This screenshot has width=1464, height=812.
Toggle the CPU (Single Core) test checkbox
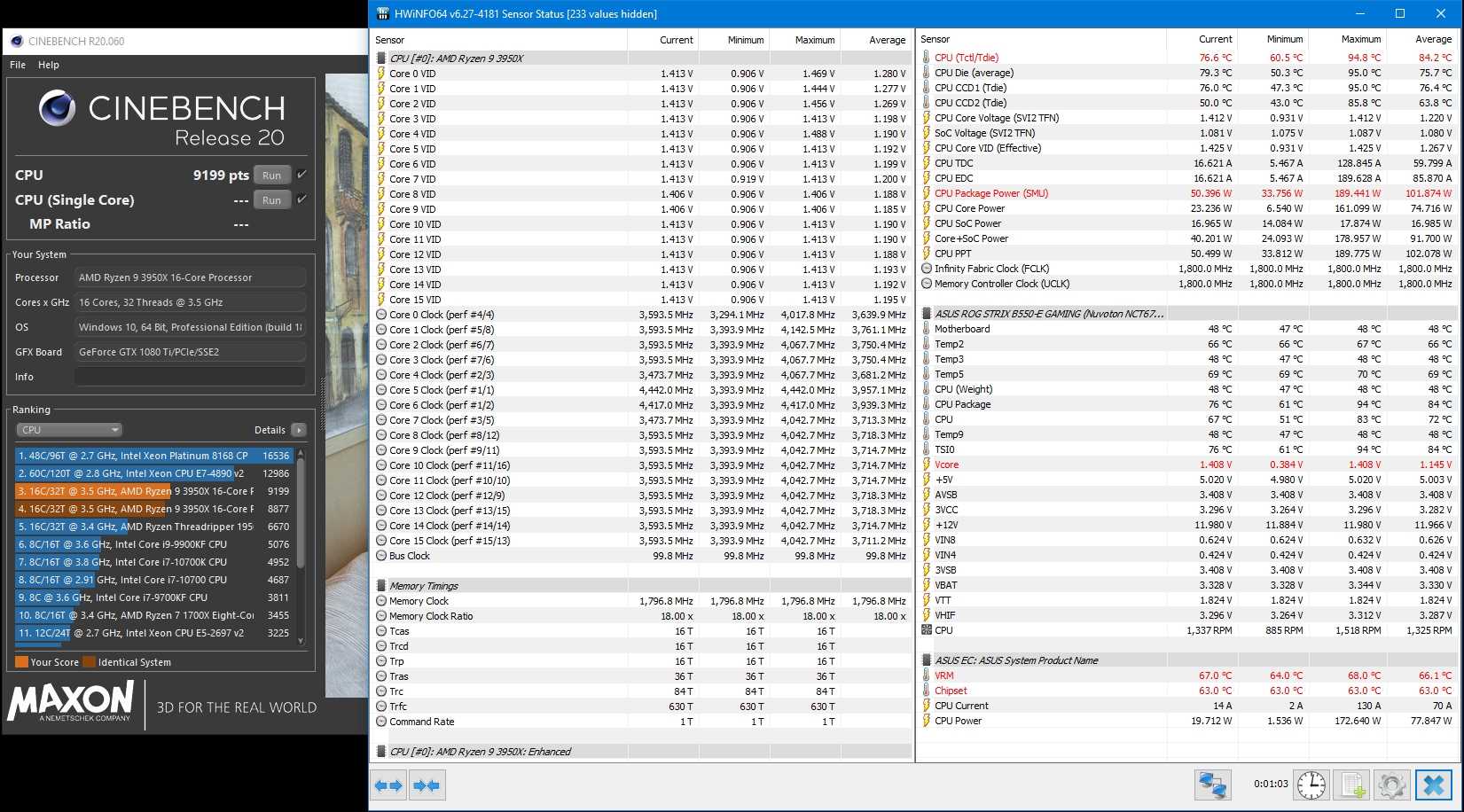(302, 199)
